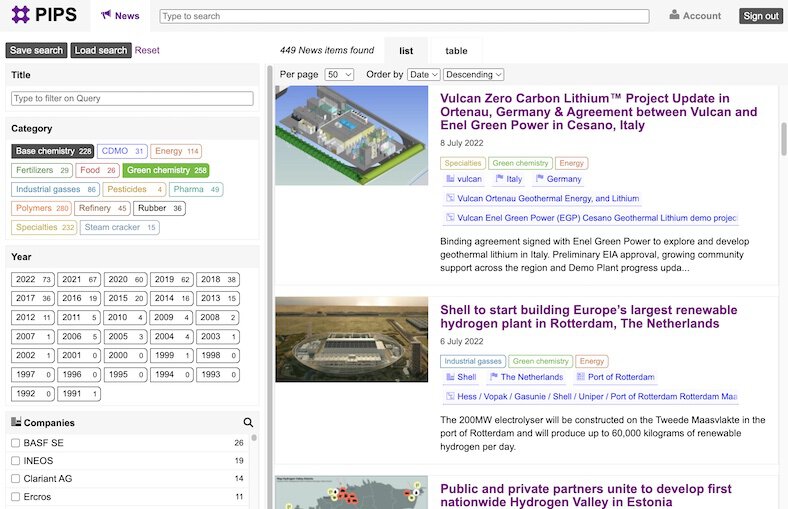Toggle the Polymers category filter

point(42,208)
